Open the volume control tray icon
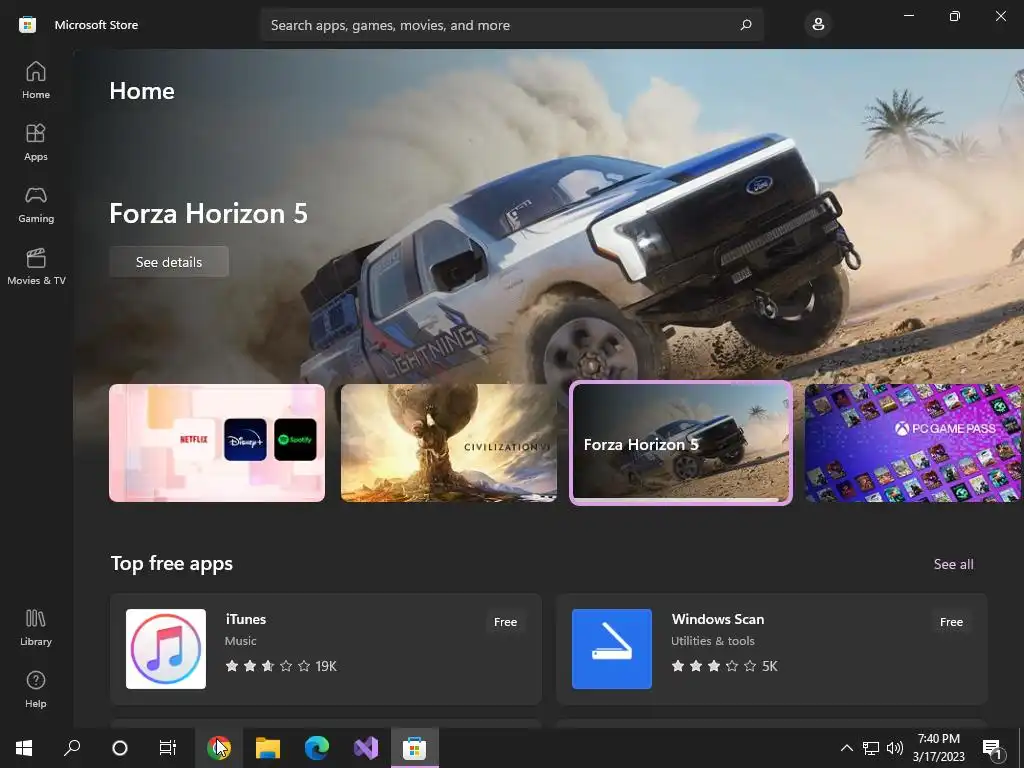The image size is (1024, 768). (895, 748)
